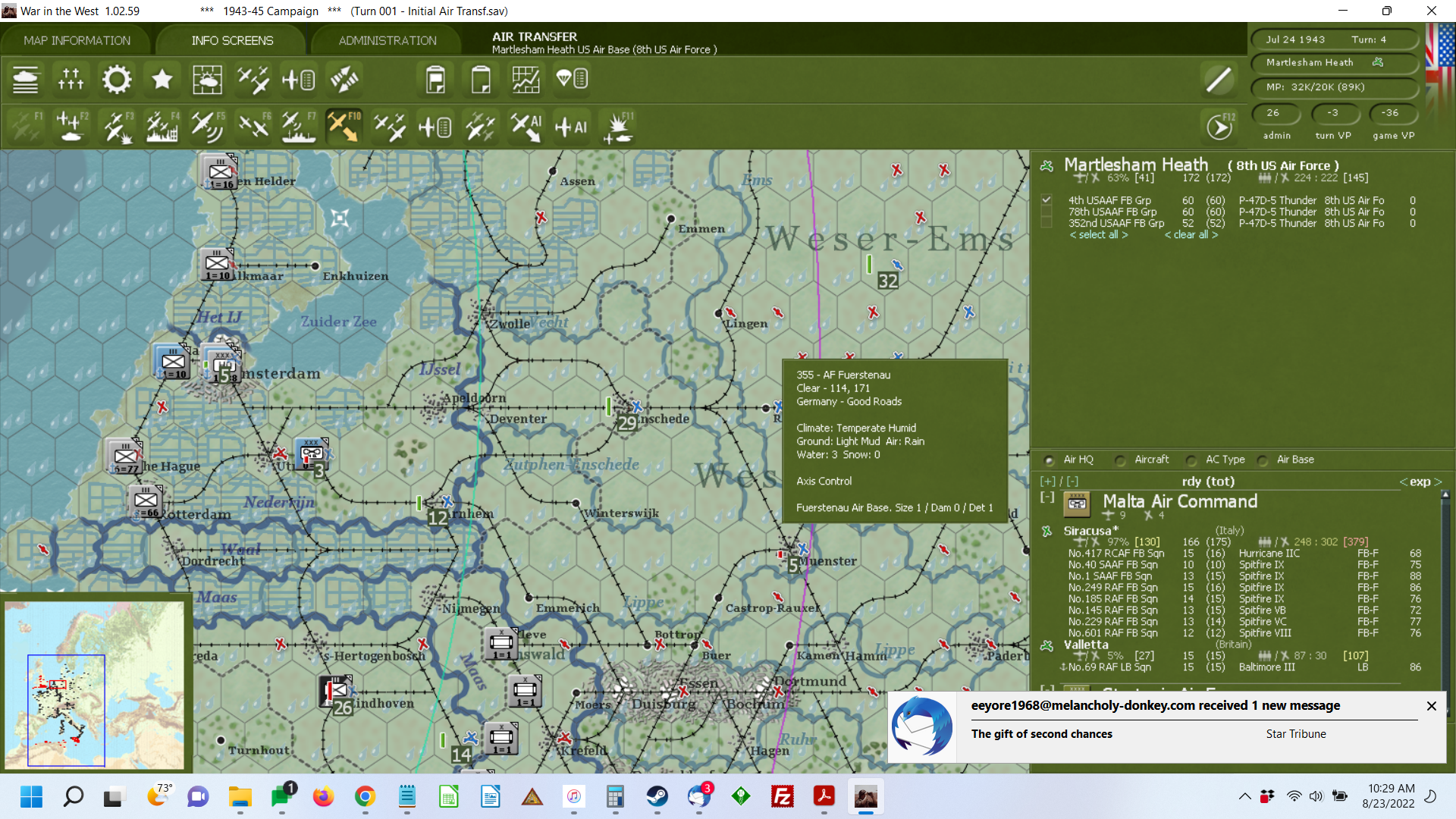Open the INFO SCREENS tab
This screenshot has height=819, width=1456.
(232, 40)
